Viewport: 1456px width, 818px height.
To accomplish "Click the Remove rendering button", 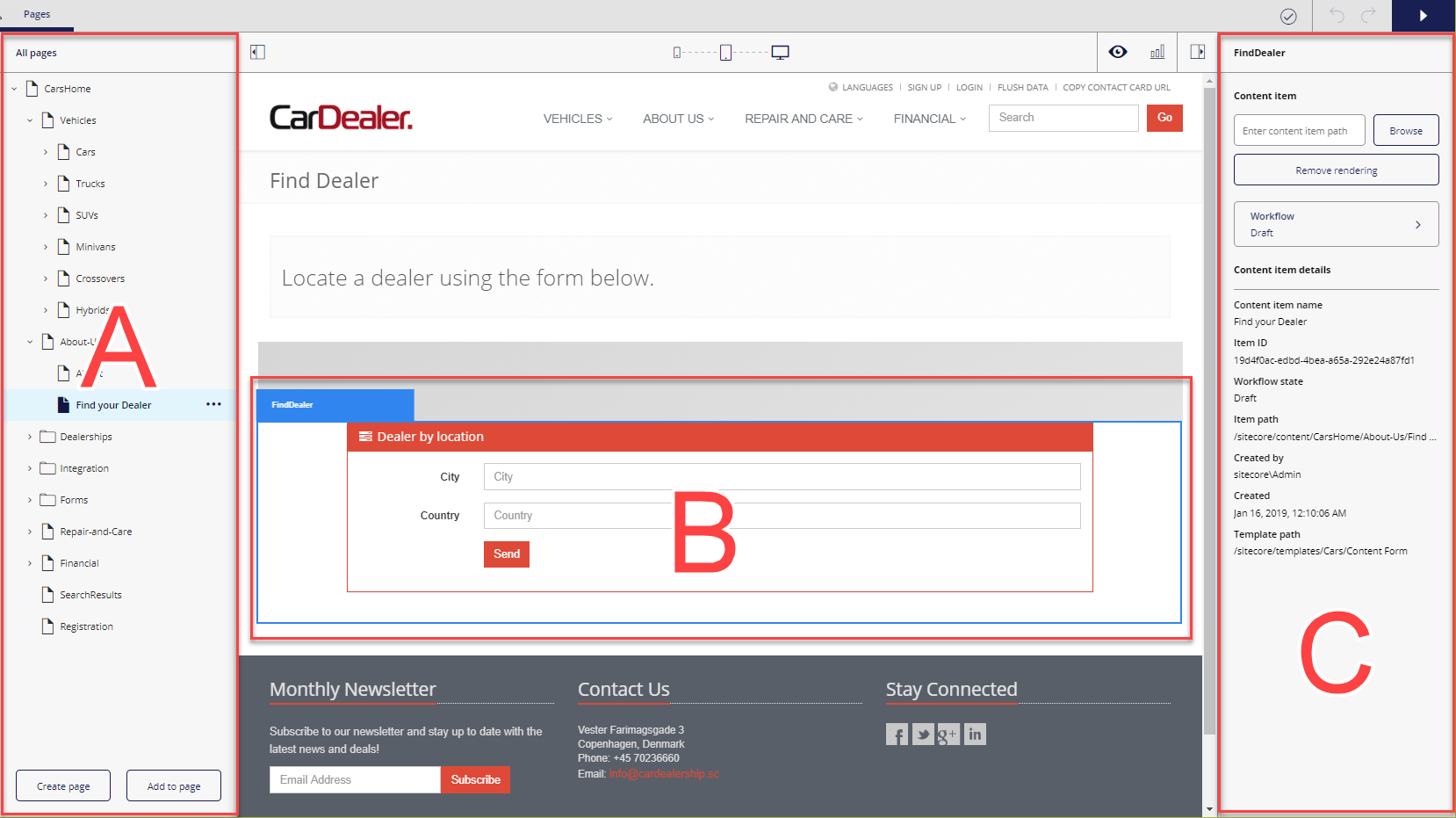I will [x=1336, y=170].
